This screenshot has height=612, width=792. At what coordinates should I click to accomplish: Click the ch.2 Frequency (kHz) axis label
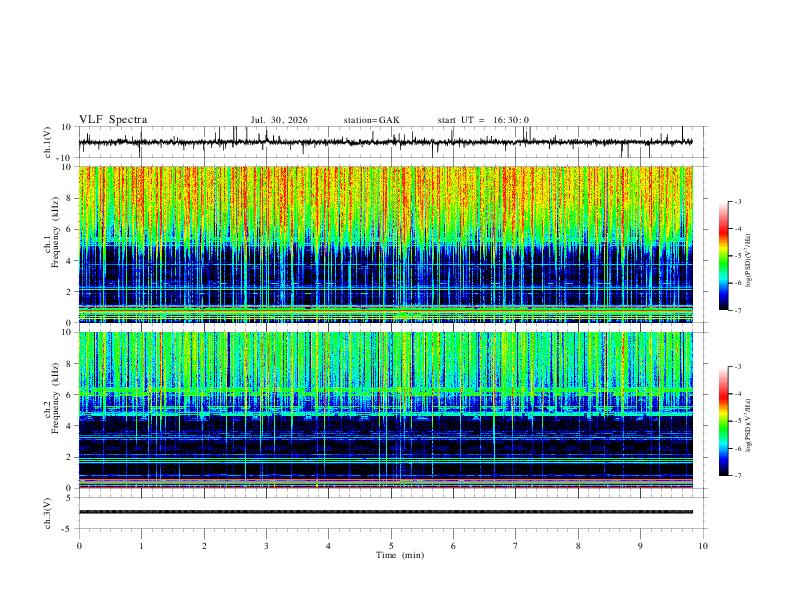click(x=55, y=398)
